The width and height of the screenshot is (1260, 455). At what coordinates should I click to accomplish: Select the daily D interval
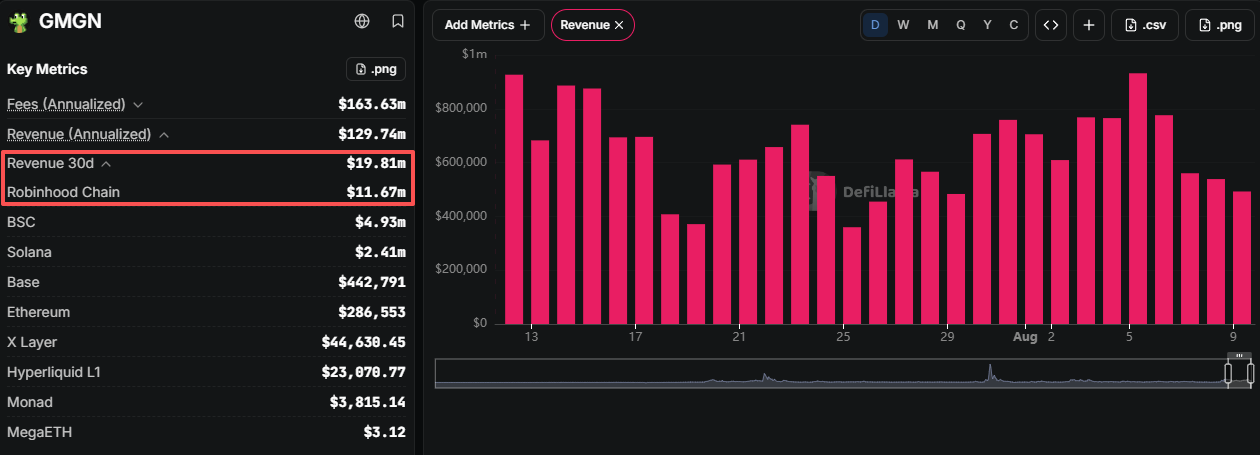tap(875, 25)
